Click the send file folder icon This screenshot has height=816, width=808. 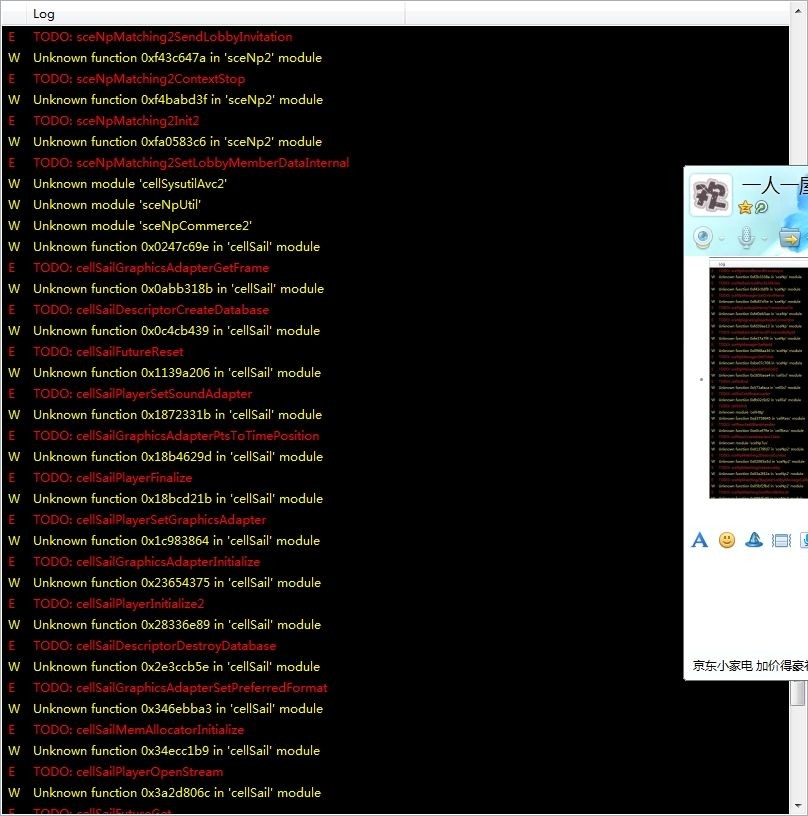coord(790,238)
